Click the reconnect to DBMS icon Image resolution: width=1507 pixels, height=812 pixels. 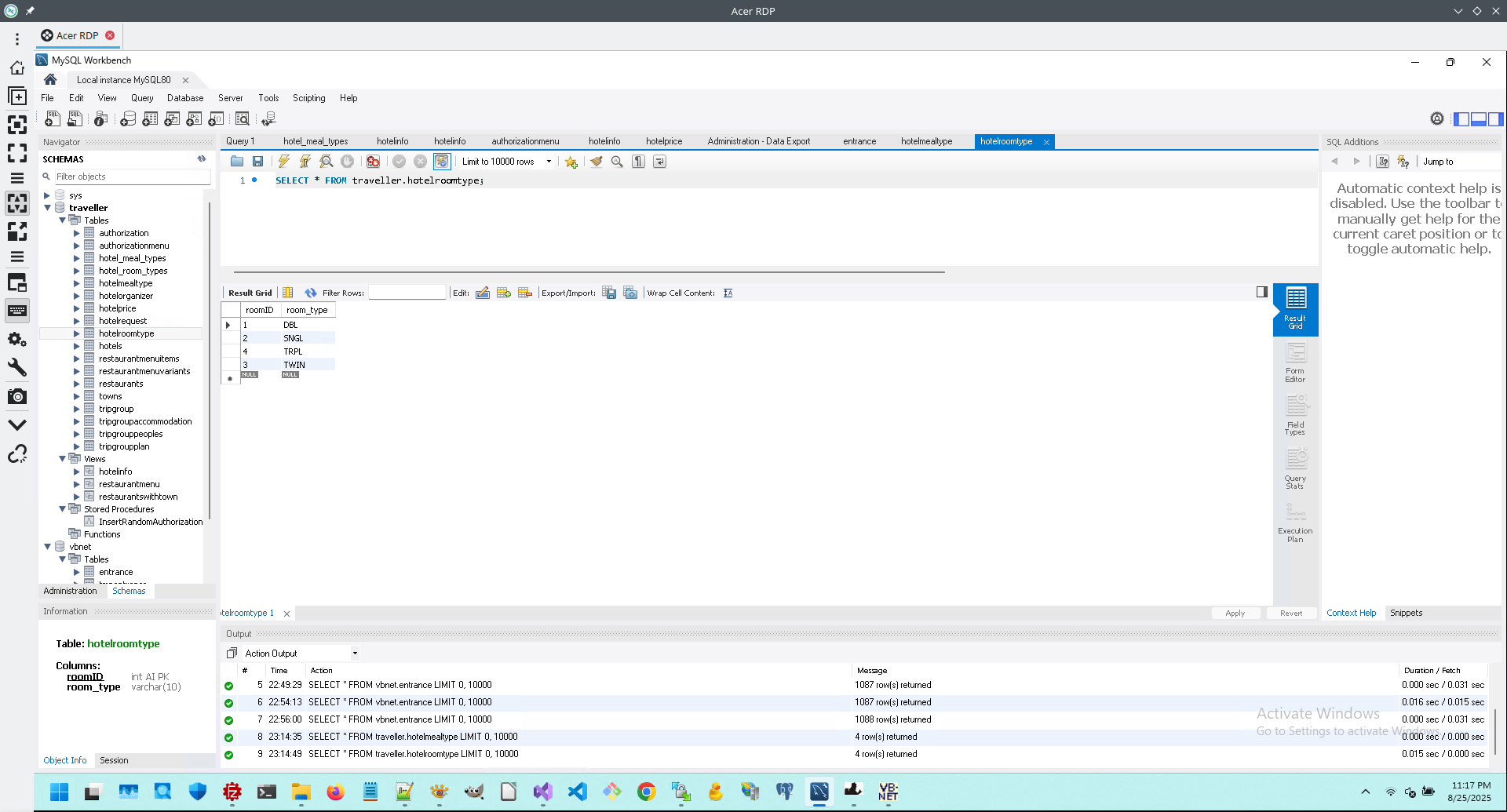[269, 118]
